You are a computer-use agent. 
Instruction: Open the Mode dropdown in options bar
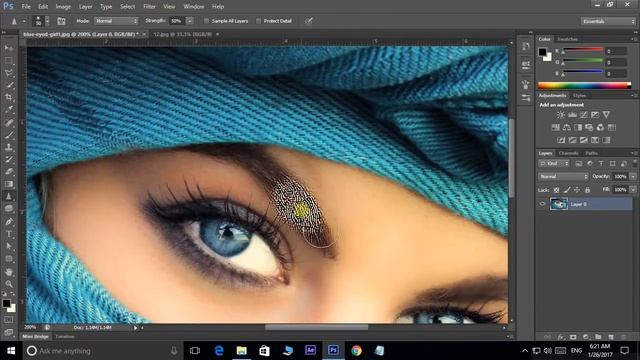(x=116, y=21)
